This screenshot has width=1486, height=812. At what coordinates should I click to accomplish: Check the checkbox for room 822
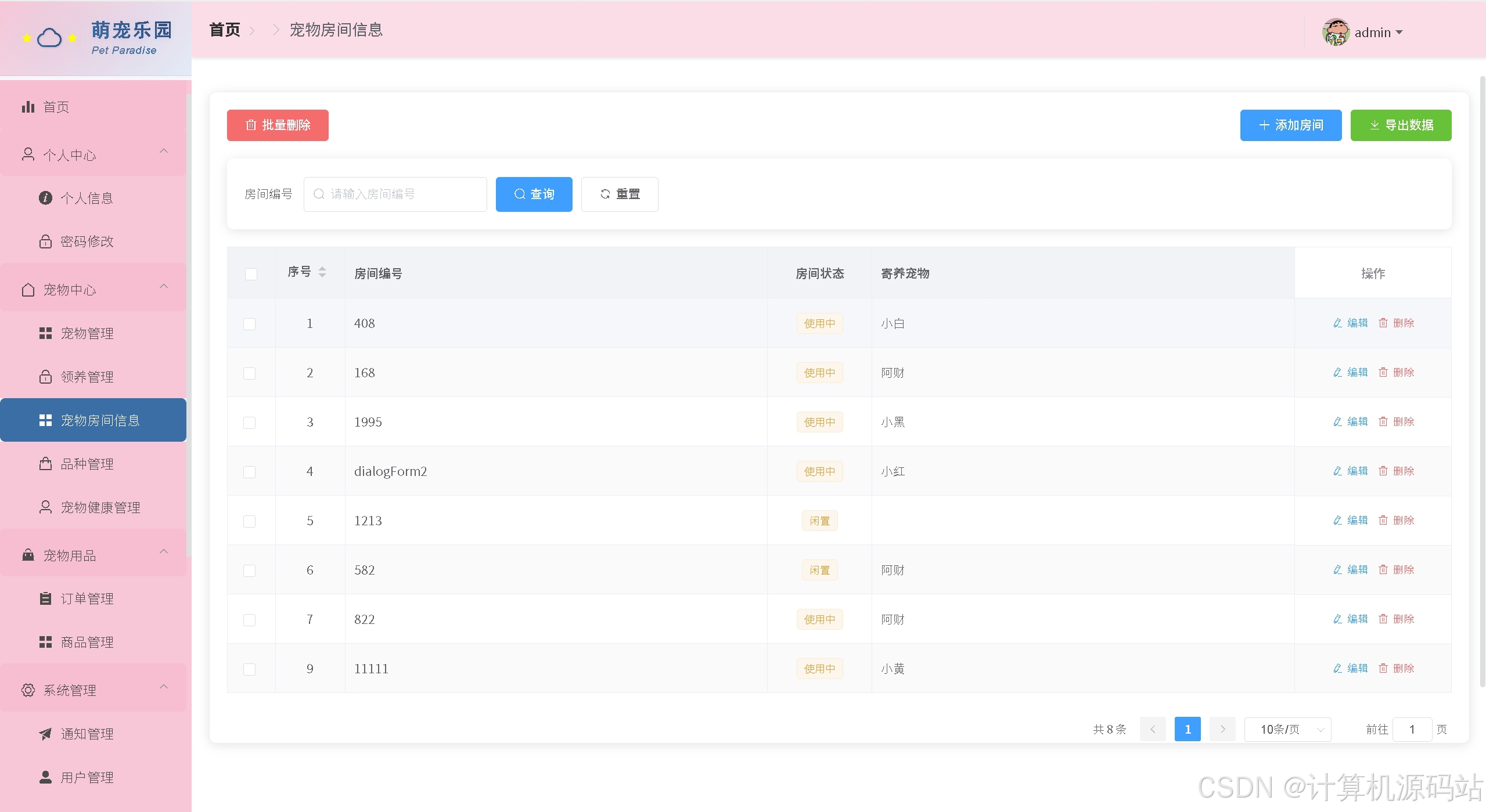click(249, 620)
